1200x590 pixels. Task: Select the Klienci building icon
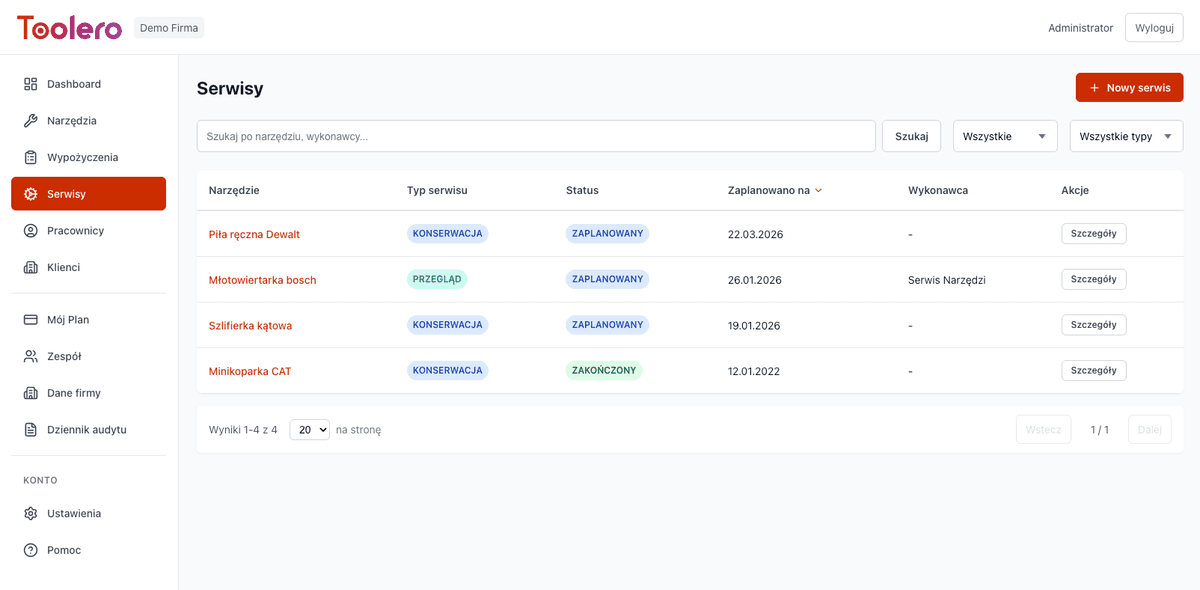click(29, 267)
